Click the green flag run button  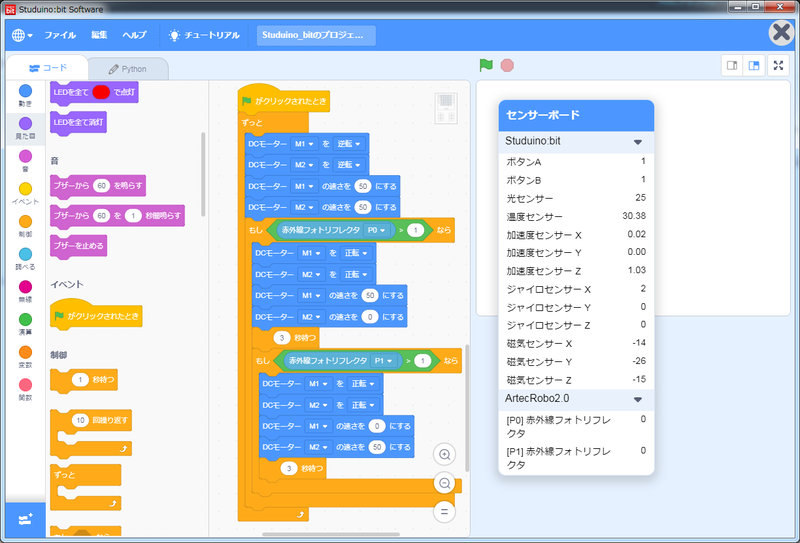point(486,65)
